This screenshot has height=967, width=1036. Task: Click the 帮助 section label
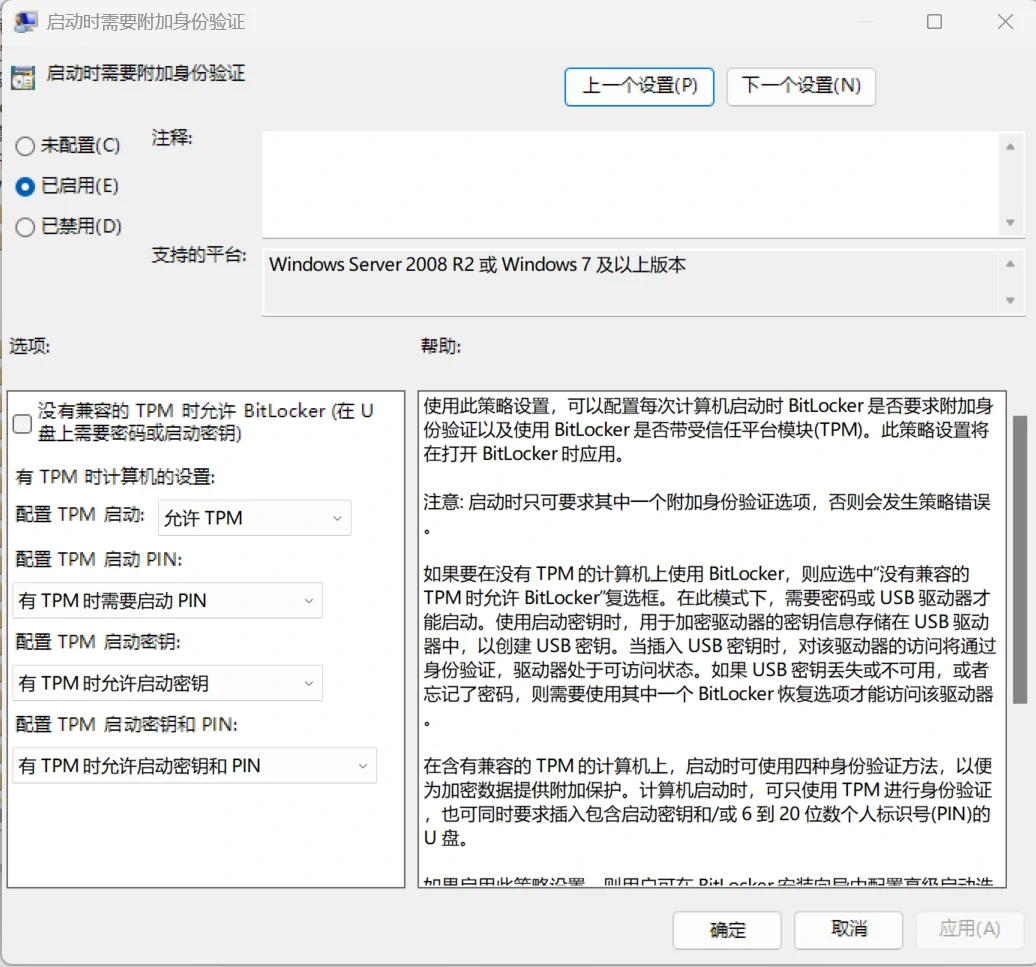tap(441, 346)
